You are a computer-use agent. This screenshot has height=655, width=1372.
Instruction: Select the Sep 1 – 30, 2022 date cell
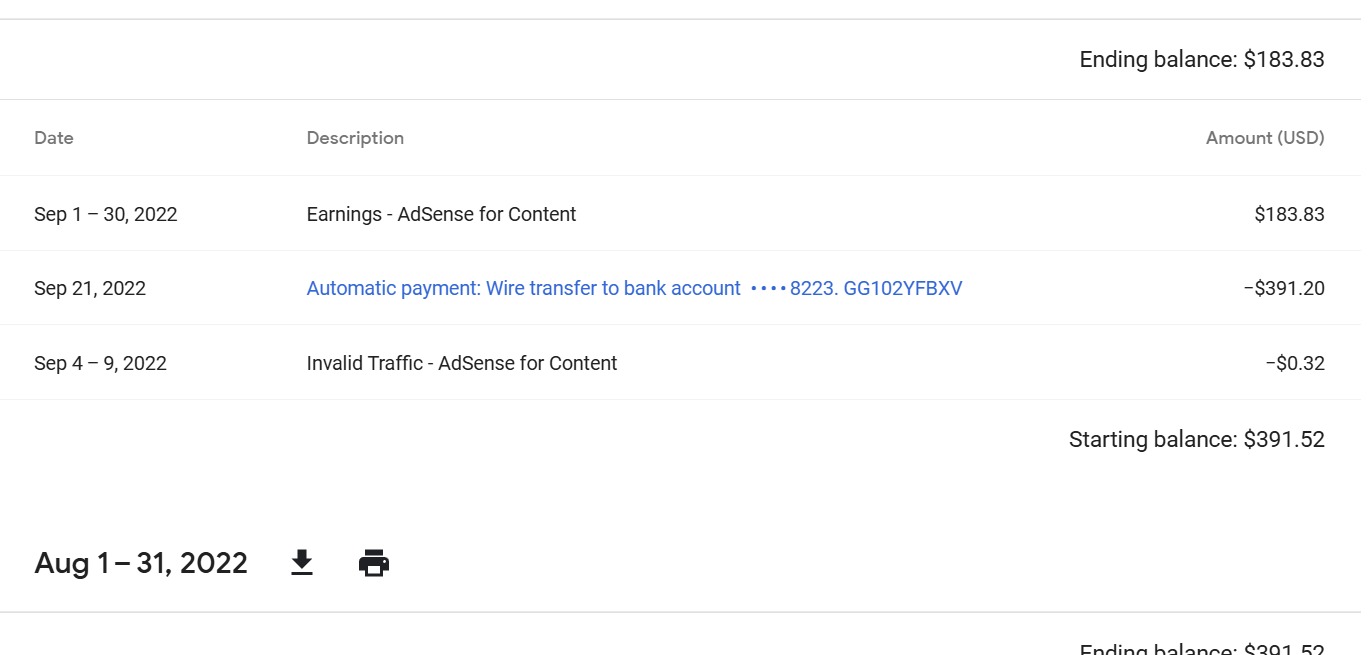click(x=106, y=214)
